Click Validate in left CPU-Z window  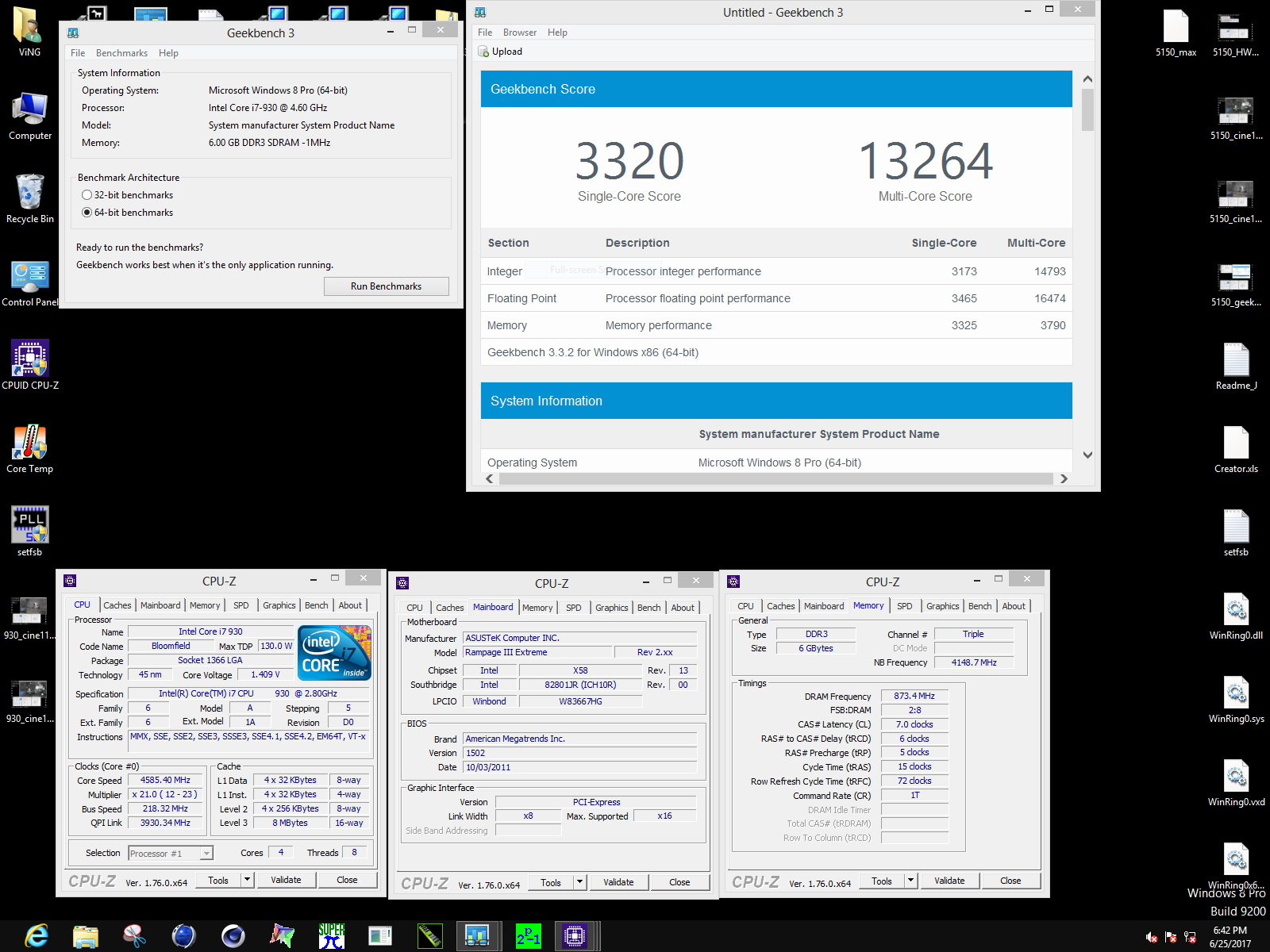(286, 880)
